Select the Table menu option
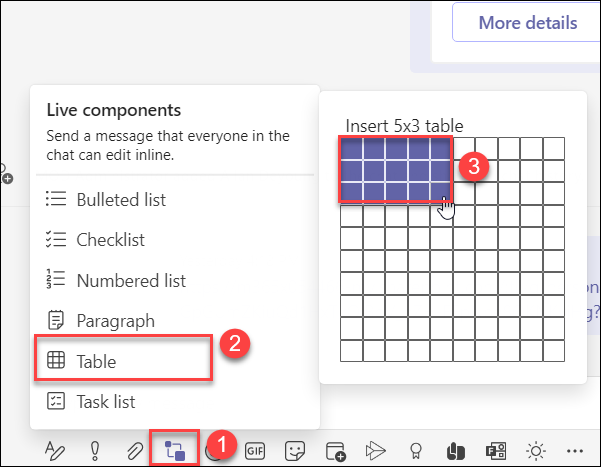This screenshot has height=467, width=601. (96, 361)
